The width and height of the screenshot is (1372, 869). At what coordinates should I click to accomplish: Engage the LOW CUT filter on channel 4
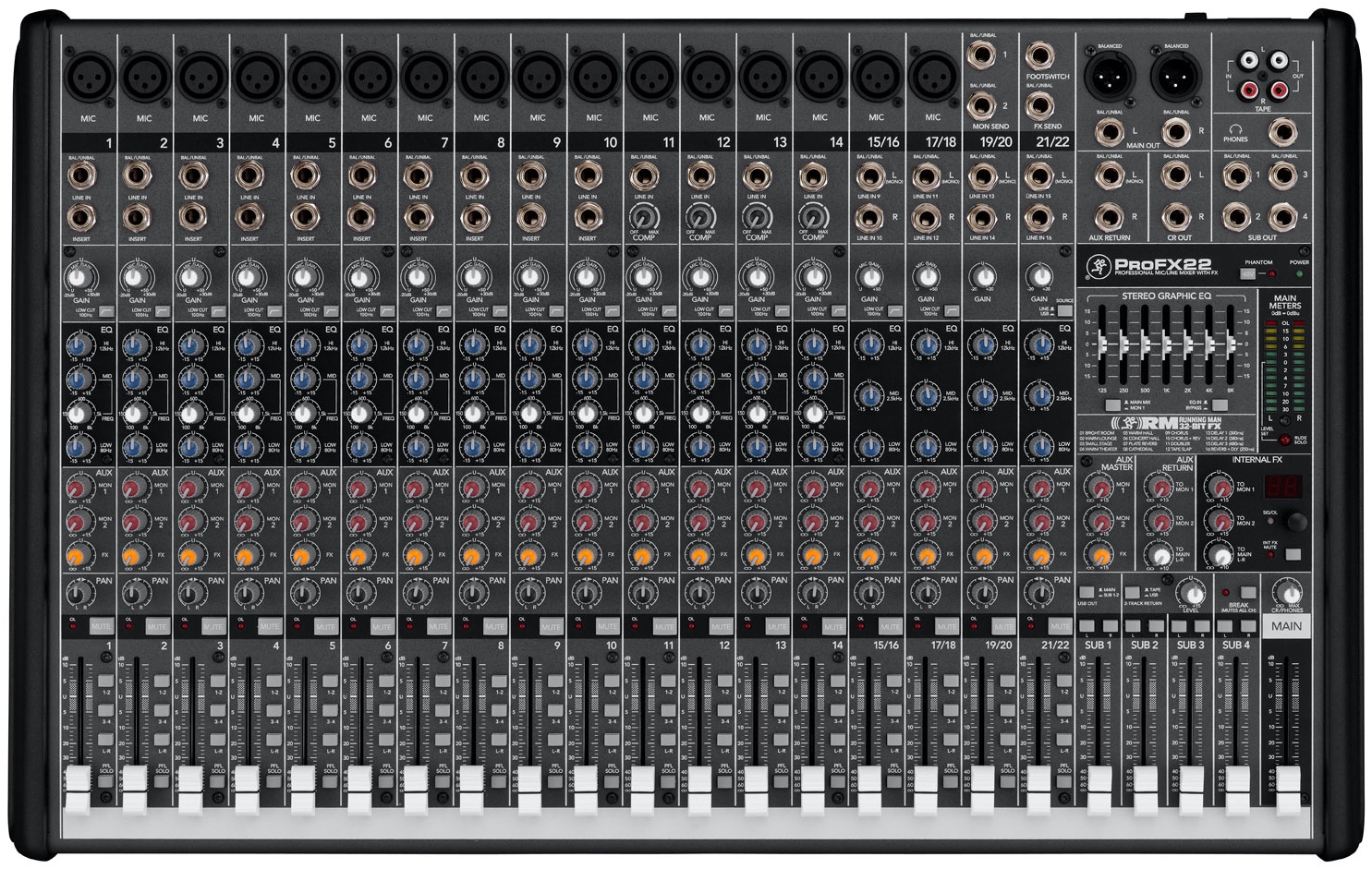(x=274, y=311)
